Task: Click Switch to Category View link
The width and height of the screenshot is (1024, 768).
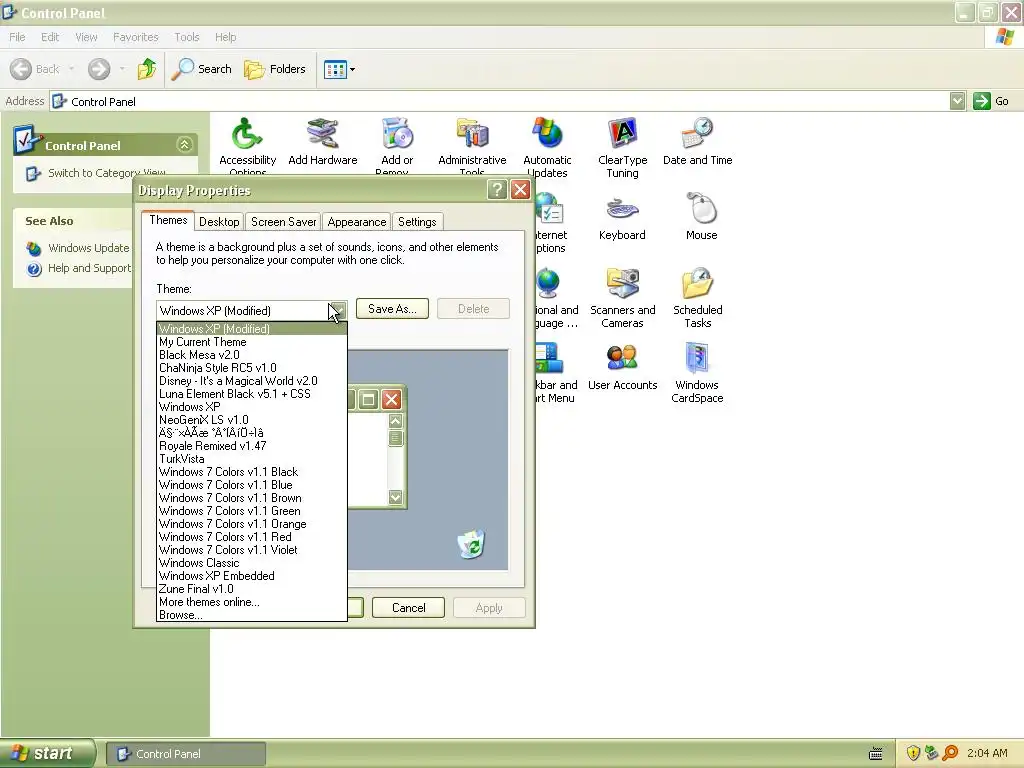Action: pos(106,173)
